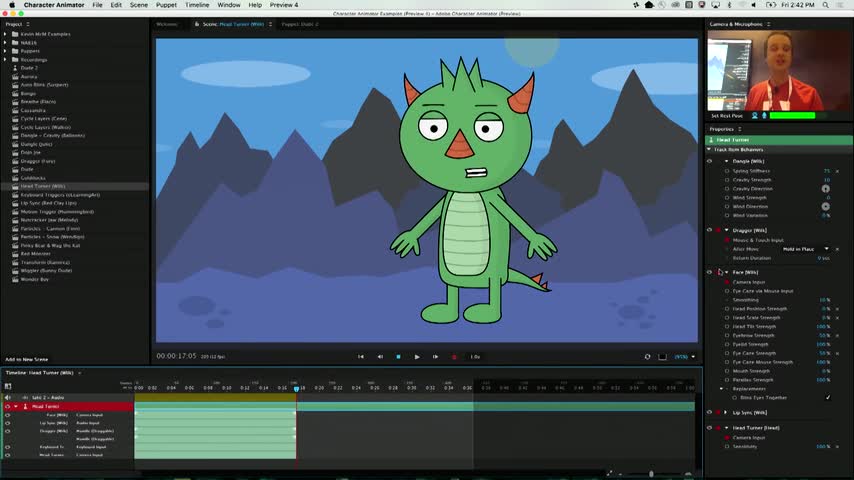854x480 pixels.
Task: Click the Bluetooth icon in the macOS menu bar
Action: pyautogui.click(x=729, y=5)
